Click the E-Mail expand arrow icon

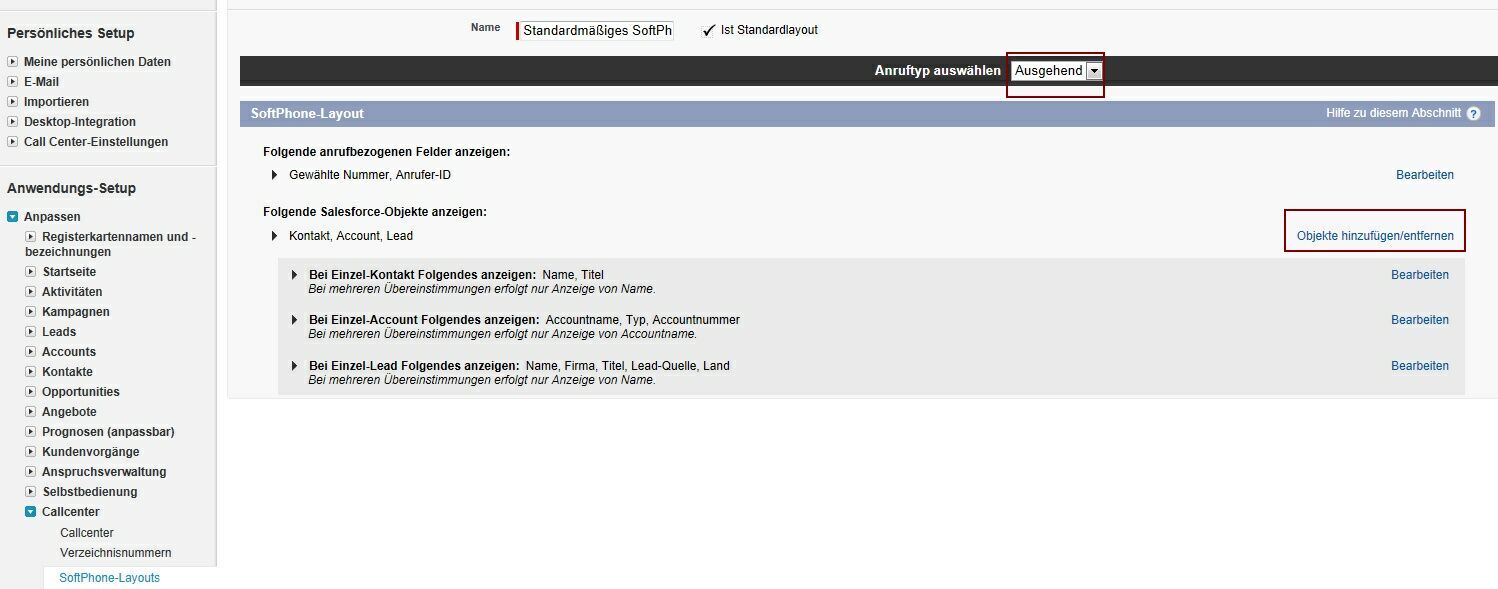13,82
